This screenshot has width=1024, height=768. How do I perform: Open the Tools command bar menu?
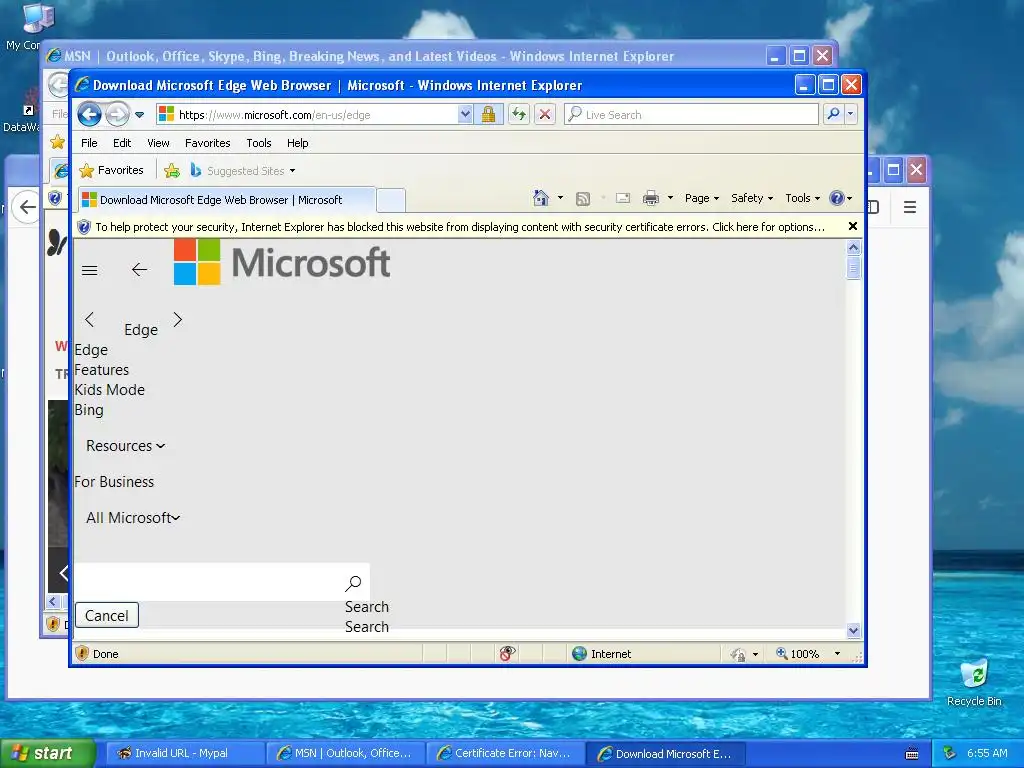802,198
